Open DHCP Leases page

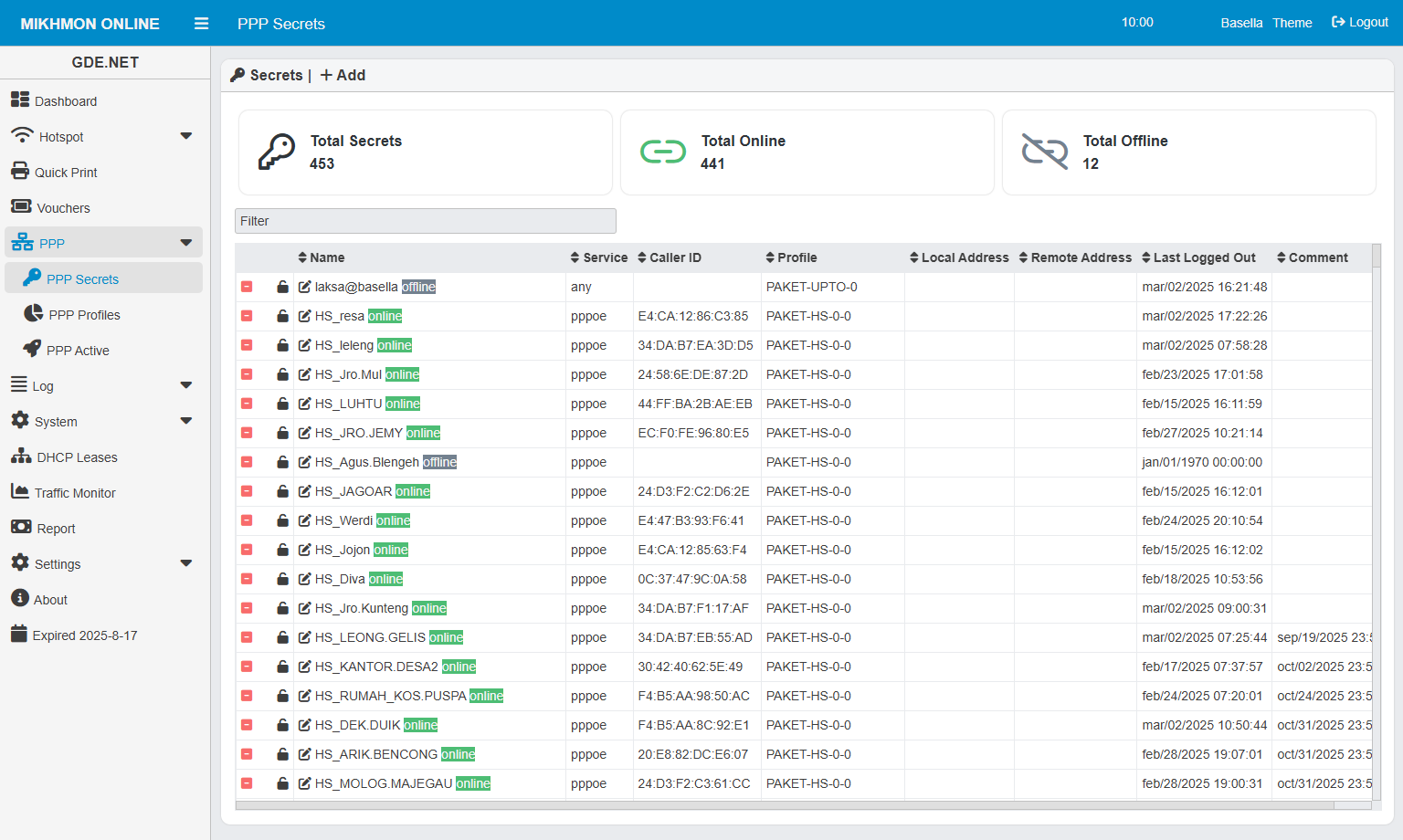77,457
